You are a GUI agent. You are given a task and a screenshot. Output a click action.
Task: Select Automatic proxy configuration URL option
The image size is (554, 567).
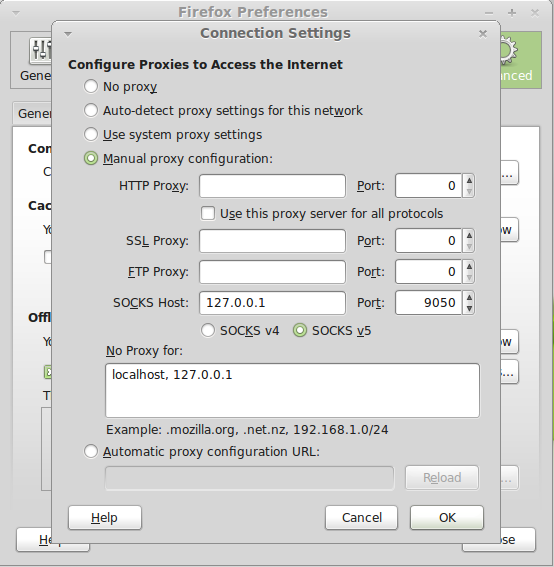pyautogui.click(x=90, y=451)
